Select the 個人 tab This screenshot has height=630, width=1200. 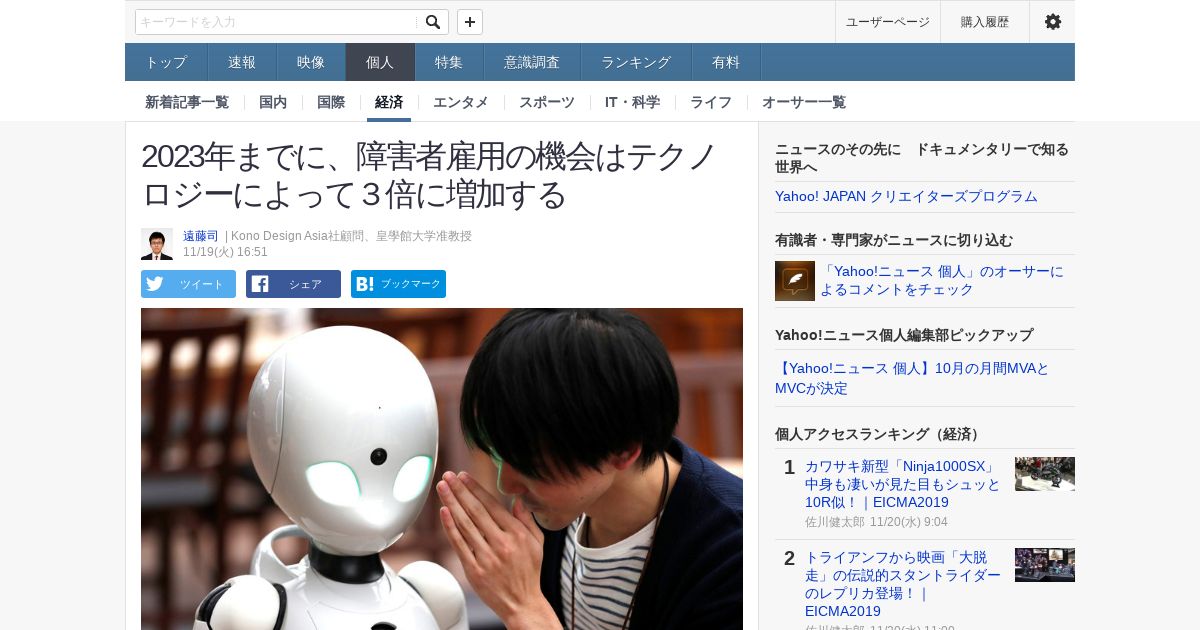pyautogui.click(x=380, y=62)
